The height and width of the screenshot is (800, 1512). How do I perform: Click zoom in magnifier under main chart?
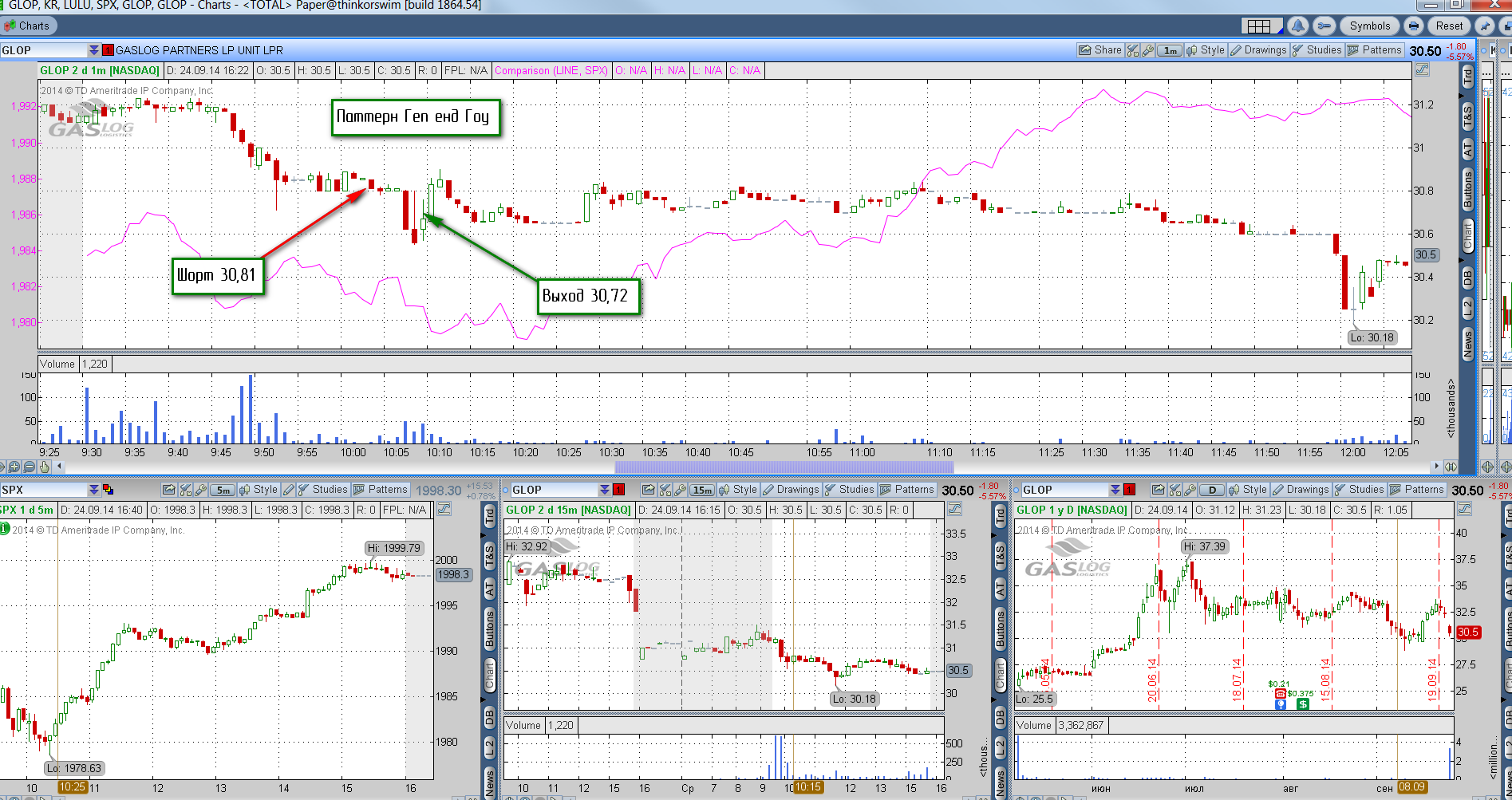14,467
